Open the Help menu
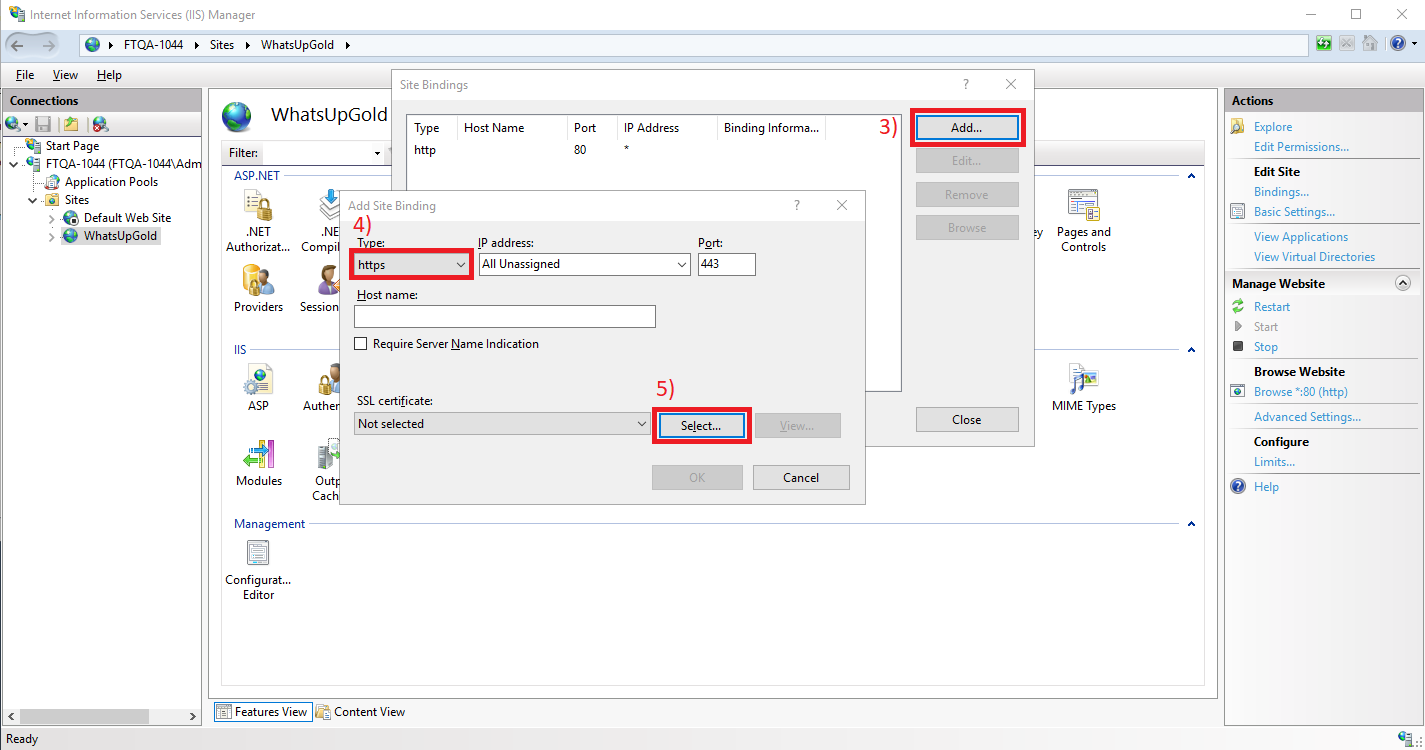The width and height of the screenshot is (1425, 750). [x=109, y=75]
